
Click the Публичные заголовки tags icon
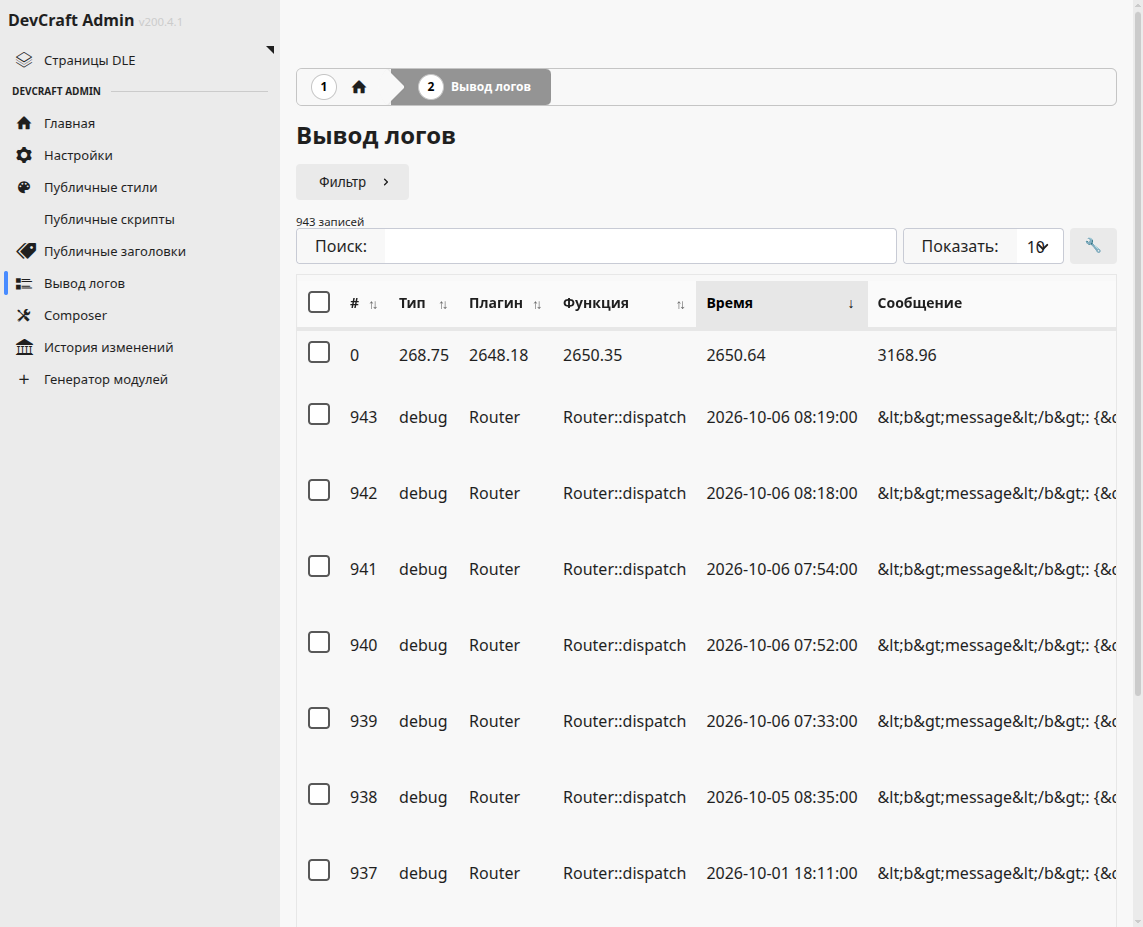point(26,251)
